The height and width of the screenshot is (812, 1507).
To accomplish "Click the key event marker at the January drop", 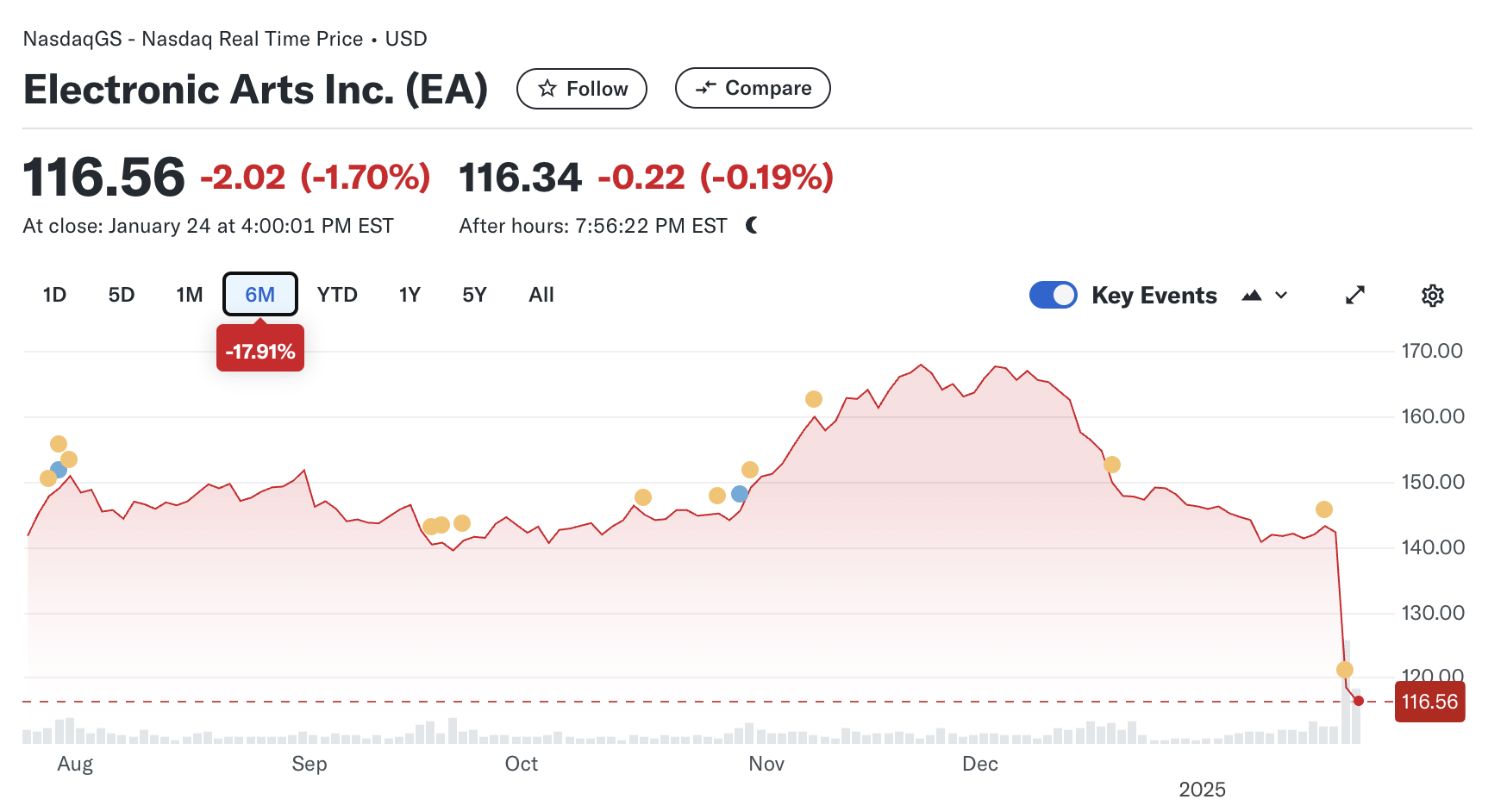I will click(1345, 670).
